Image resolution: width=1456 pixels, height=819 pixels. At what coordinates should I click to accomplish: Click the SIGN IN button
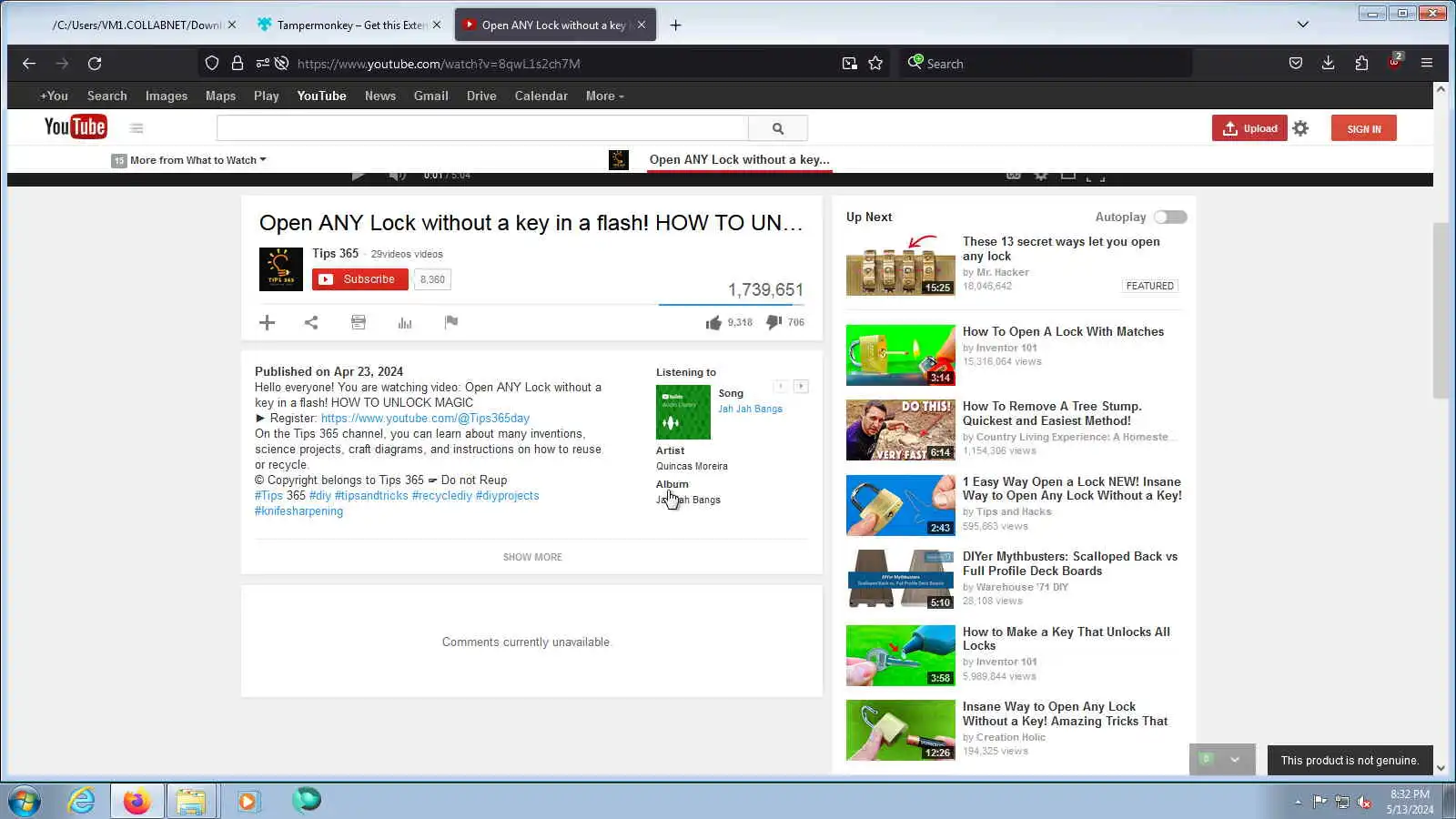(1364, 128)
